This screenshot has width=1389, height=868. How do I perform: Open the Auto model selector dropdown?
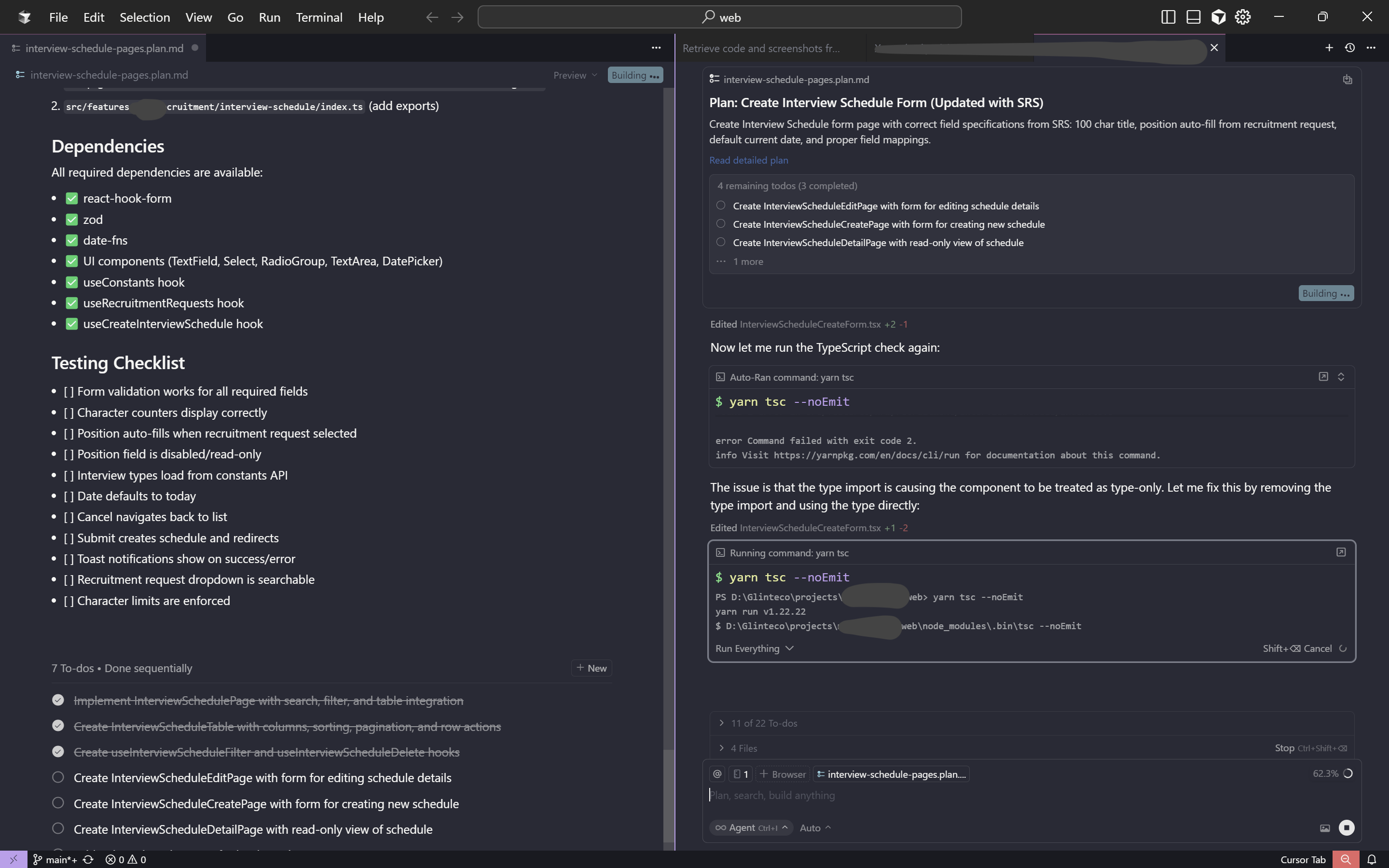pyautogui.click(x=815, y=827)
